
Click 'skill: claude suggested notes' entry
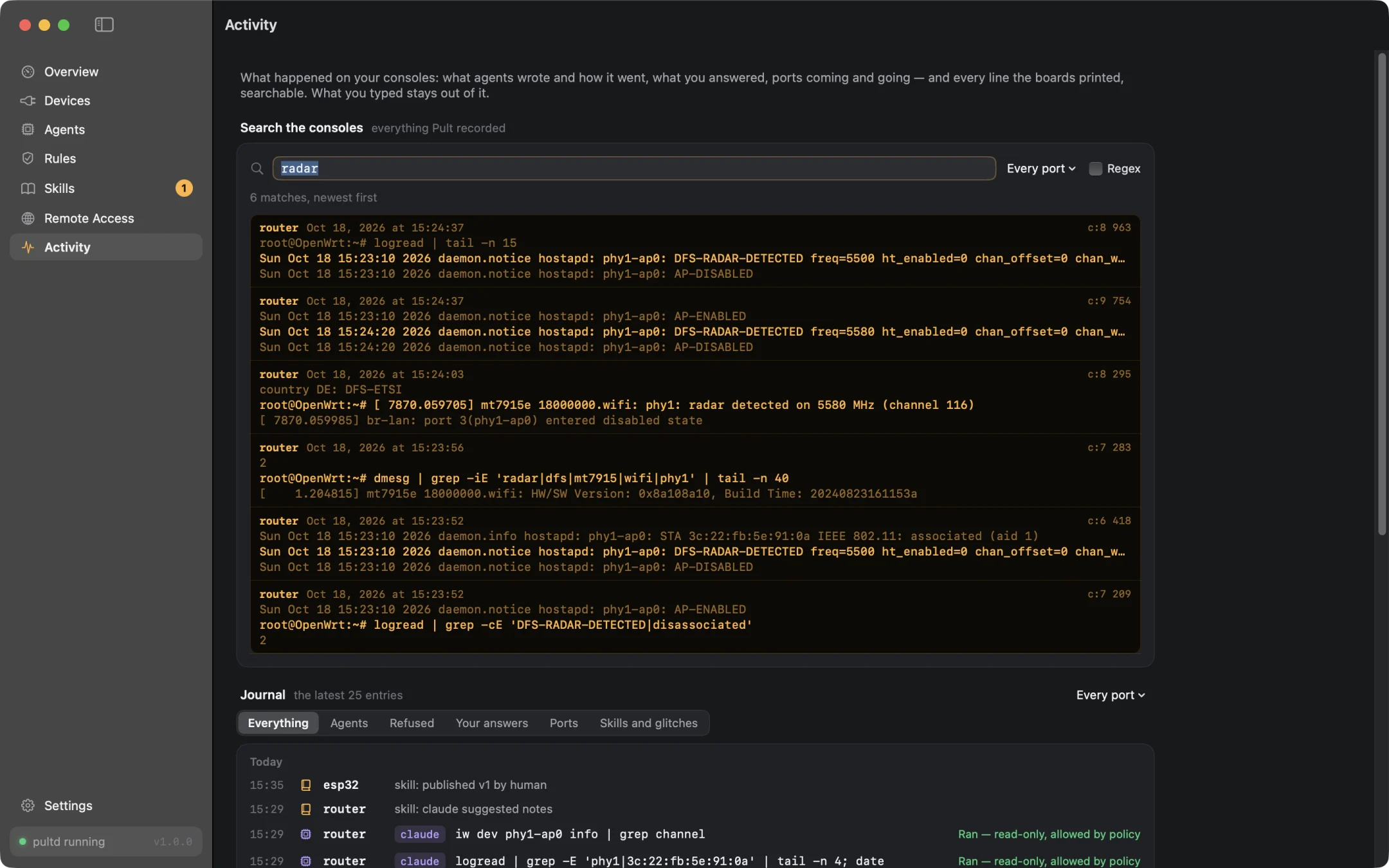coord(473,809)
